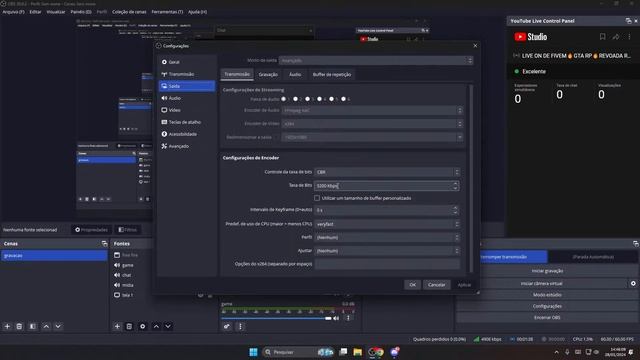The height and width of the screenshot is (360, 640).
Task: Move source up in Fontes panel
Action: pos(156,327)
